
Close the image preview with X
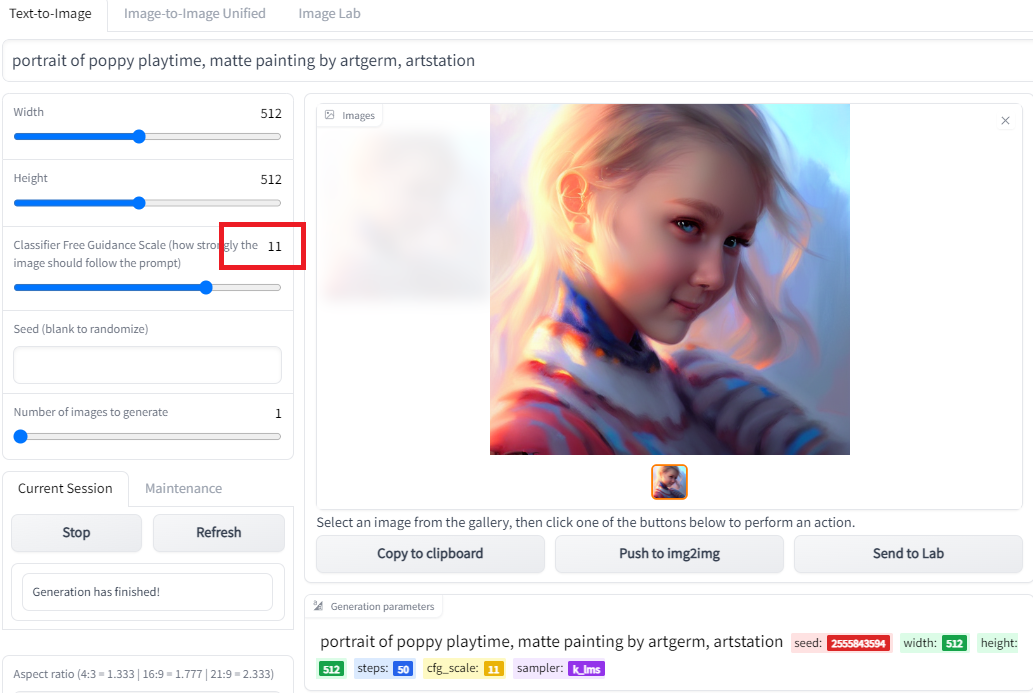click(1005, 121)
